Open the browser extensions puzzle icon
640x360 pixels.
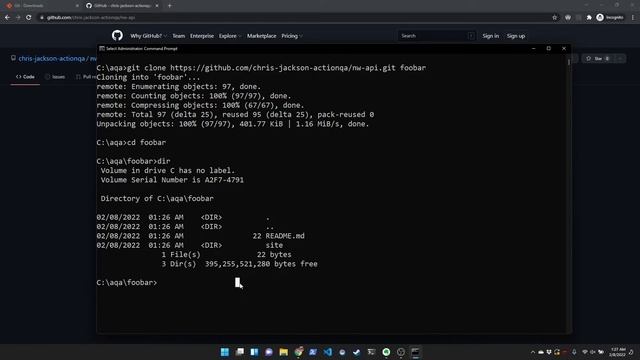tap(589, 18)
